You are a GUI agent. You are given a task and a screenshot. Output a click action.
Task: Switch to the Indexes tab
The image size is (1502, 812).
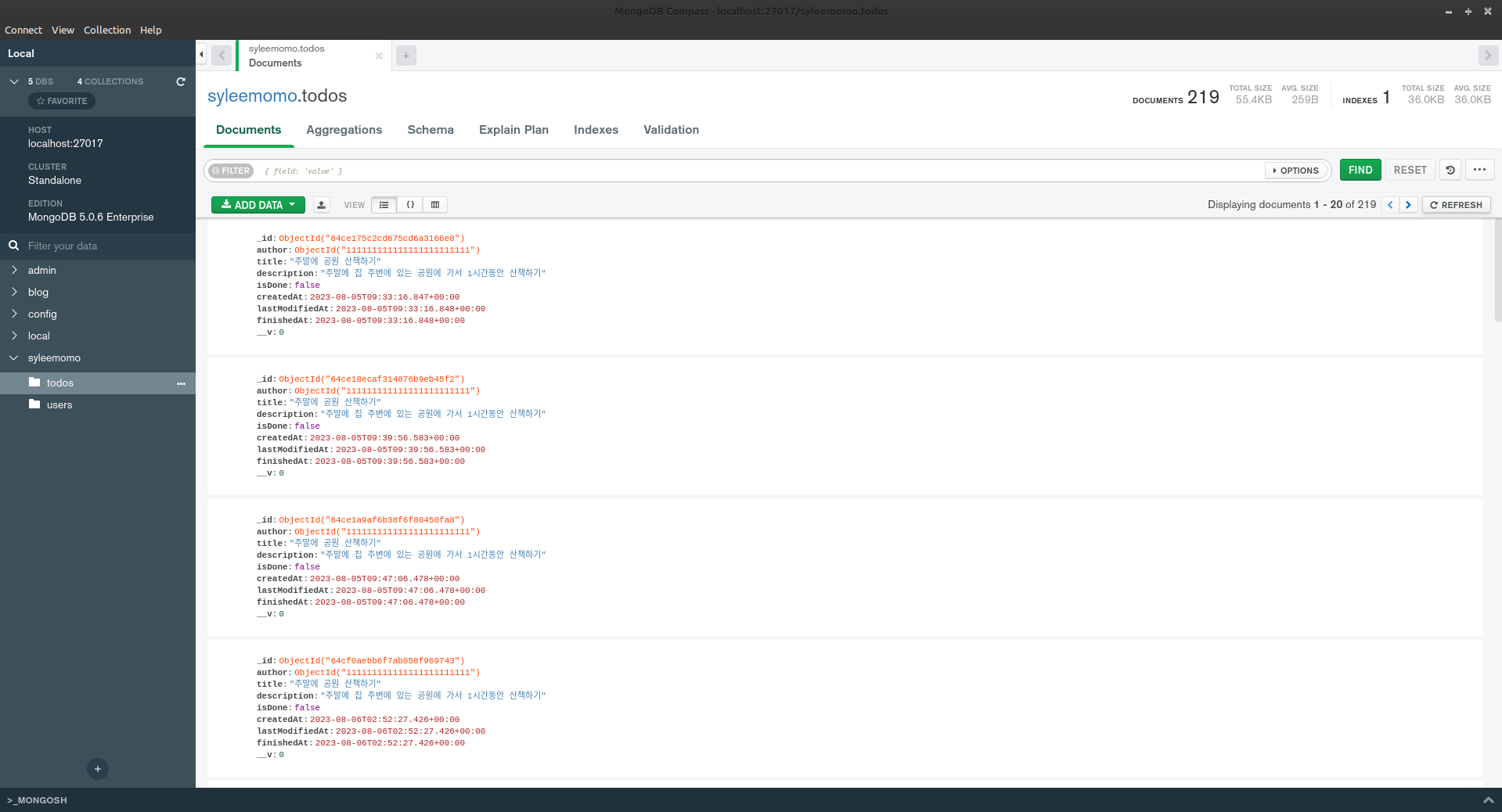click(x=596, y=130)
